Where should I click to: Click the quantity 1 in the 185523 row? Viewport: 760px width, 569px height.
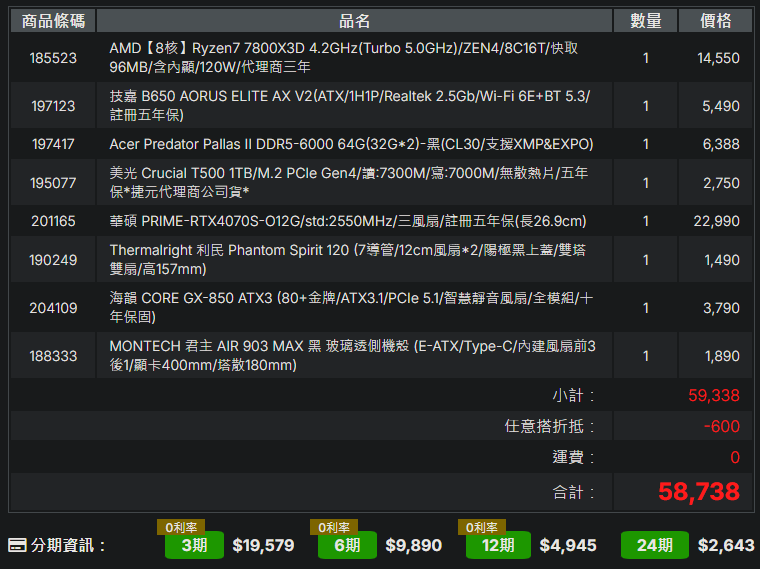tap(646, 58)
